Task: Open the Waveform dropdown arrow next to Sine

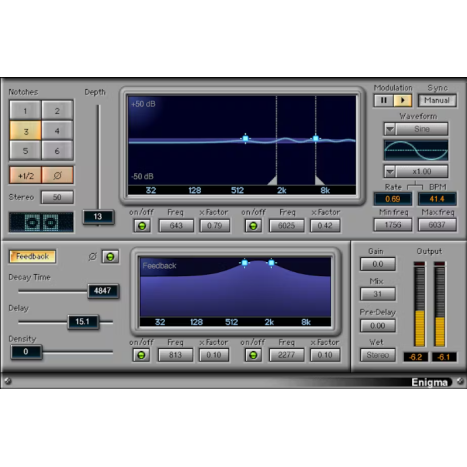Action: click(x=390, y=129)
